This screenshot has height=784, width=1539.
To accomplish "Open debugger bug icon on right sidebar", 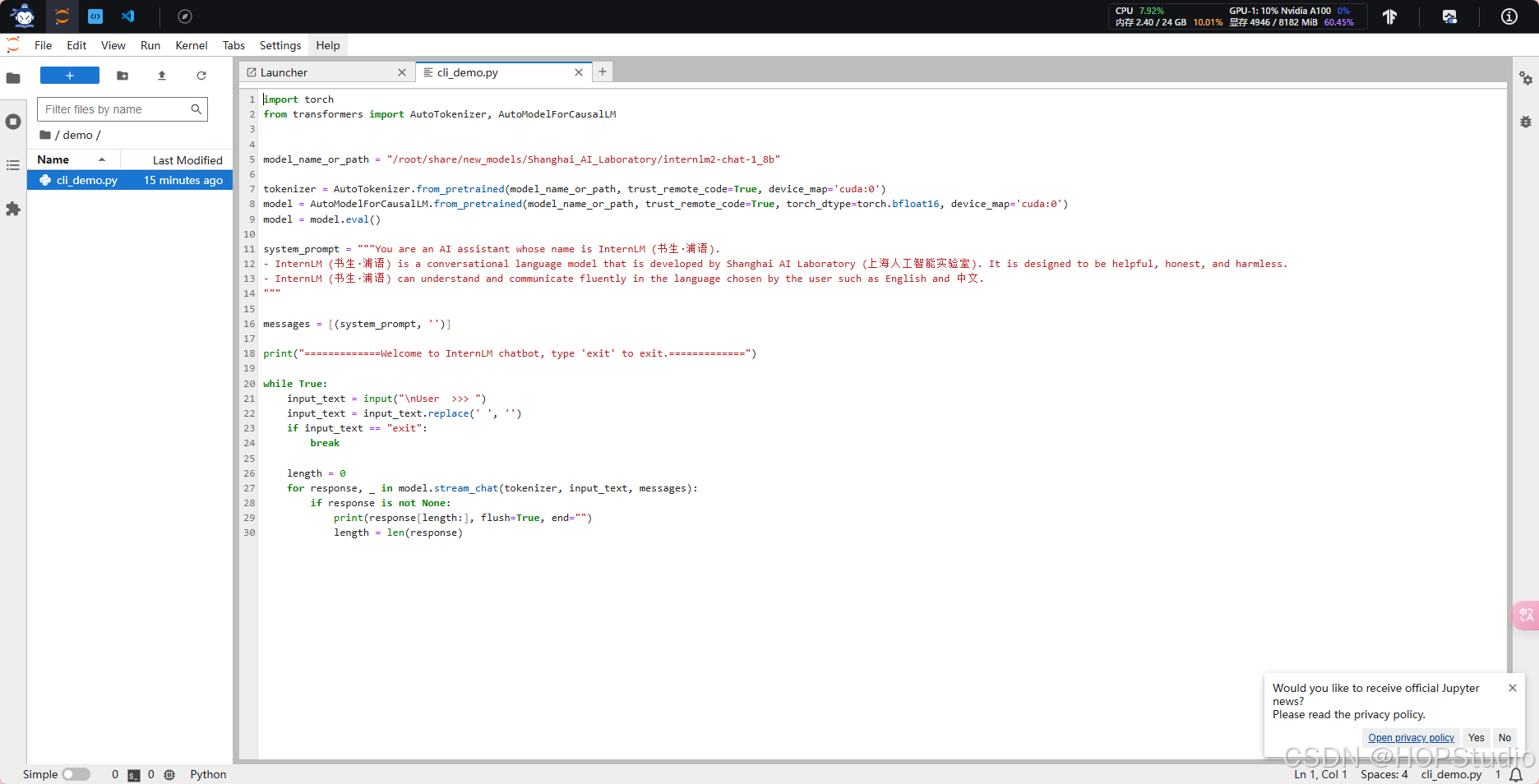I will click(1526, 122).
